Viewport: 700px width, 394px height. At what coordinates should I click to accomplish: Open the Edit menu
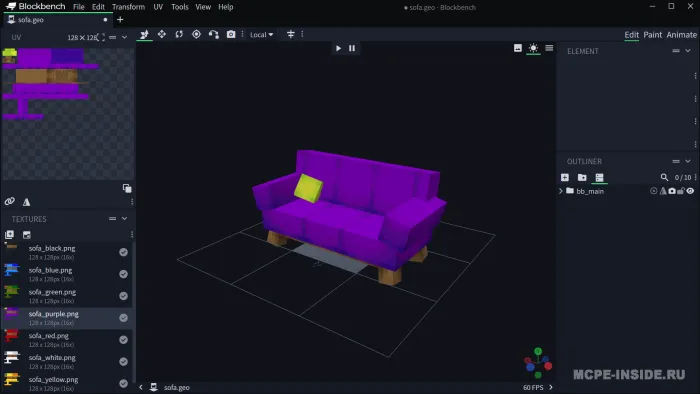[x=98, y=7]
